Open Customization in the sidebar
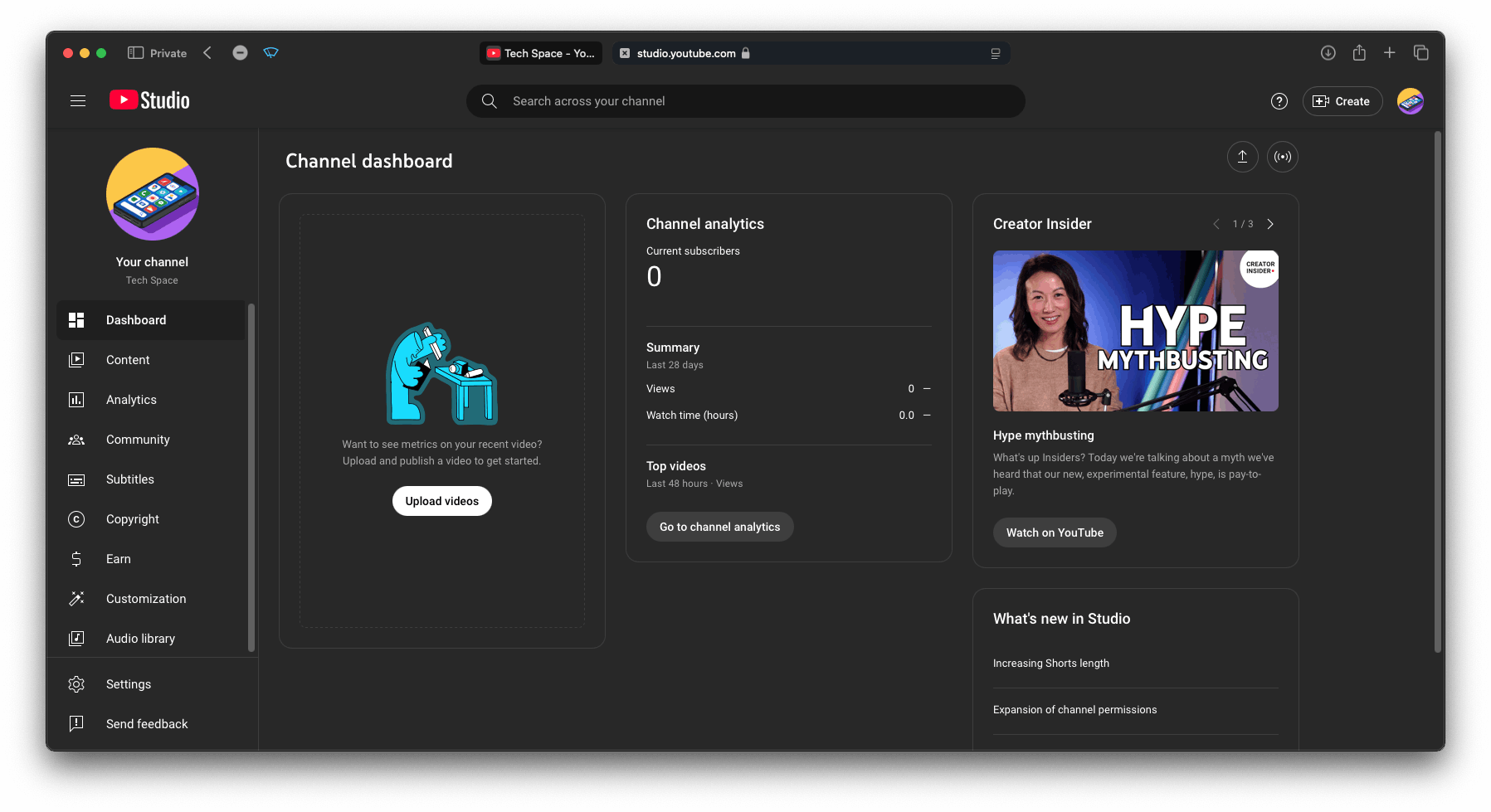 146,599
